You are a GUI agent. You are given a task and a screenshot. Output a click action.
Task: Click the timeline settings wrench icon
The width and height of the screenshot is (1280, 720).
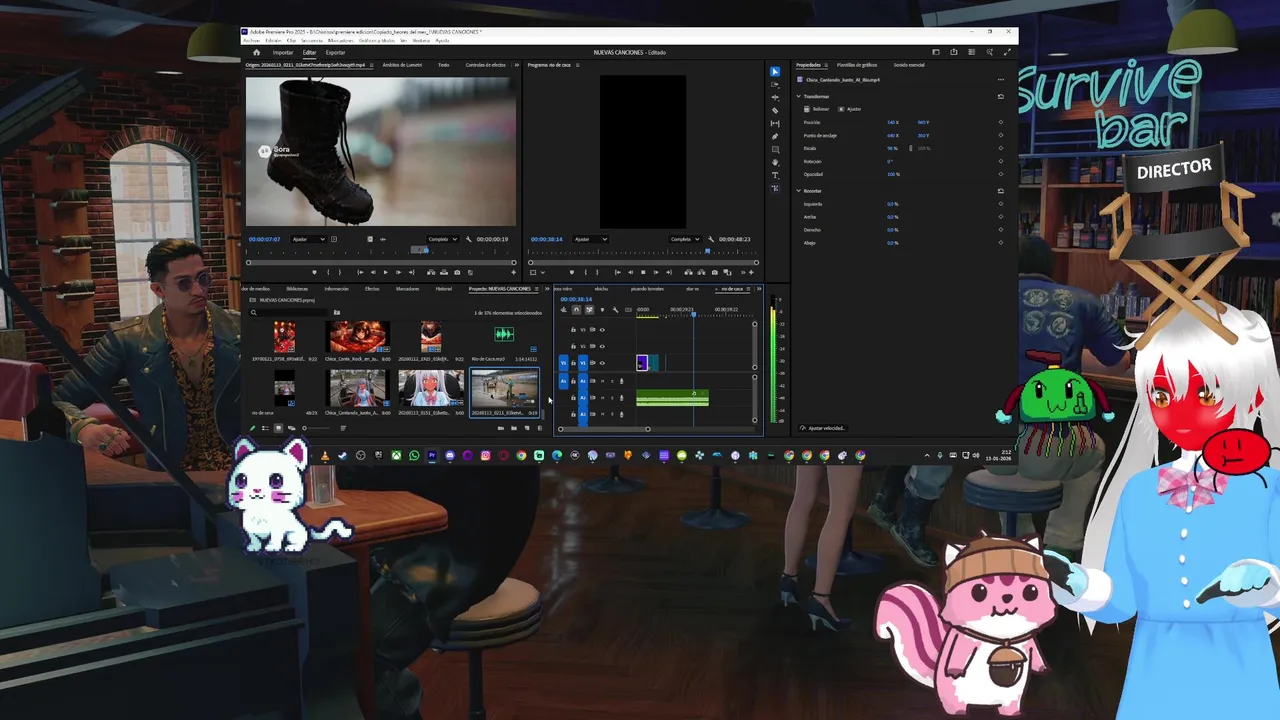tap(615, 310)
